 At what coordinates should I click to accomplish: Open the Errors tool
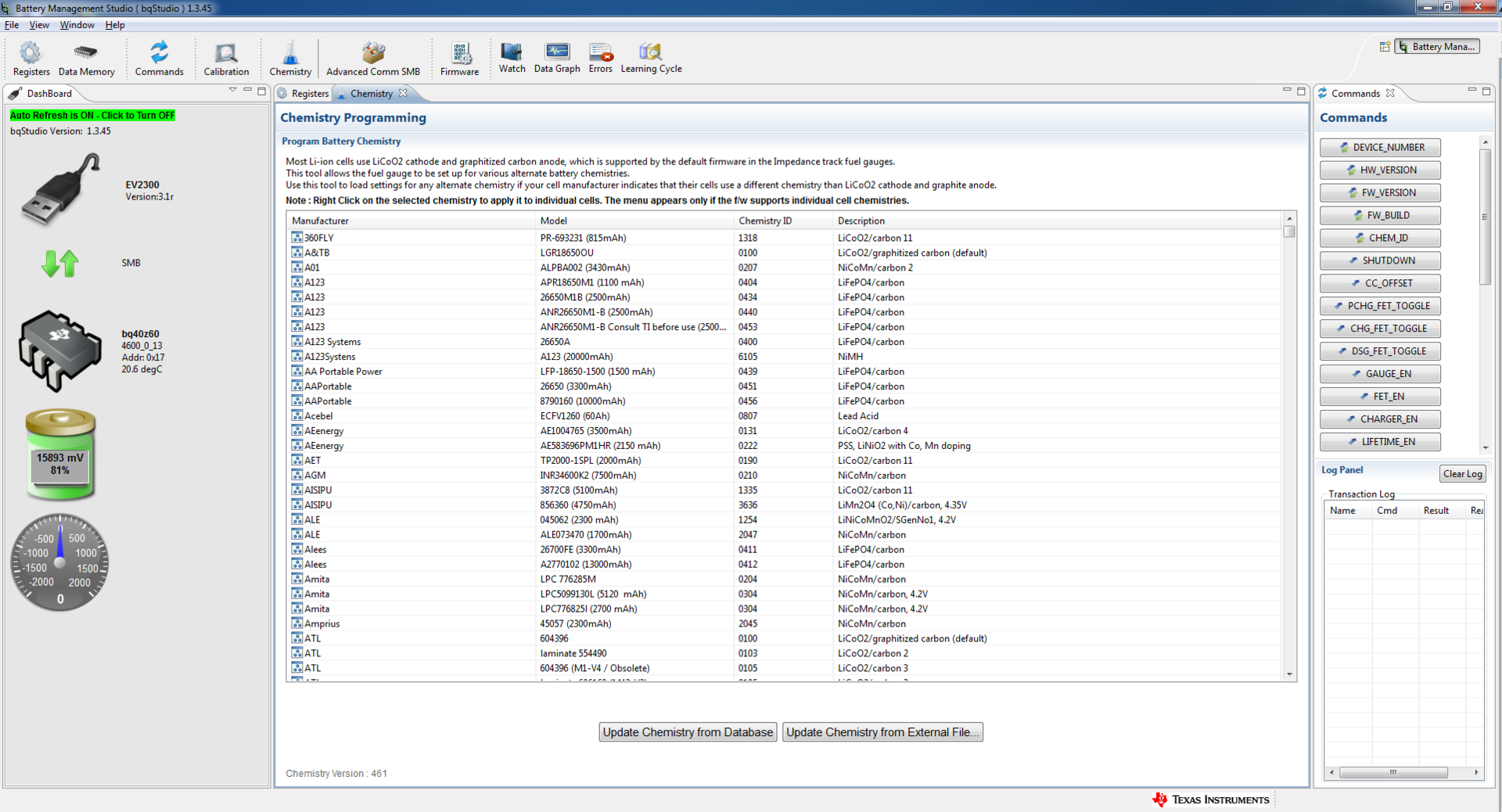click(x=601, y=58)
